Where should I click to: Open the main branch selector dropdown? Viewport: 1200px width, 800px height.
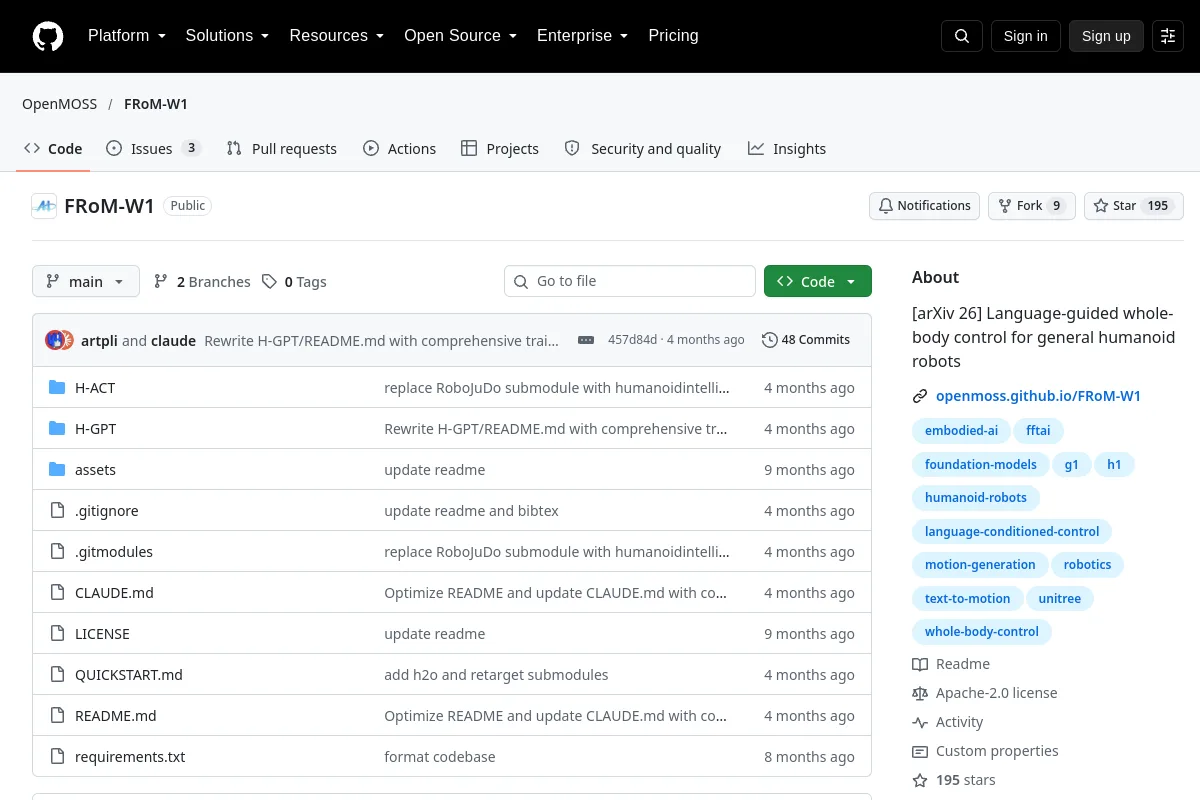coord(86,282)
